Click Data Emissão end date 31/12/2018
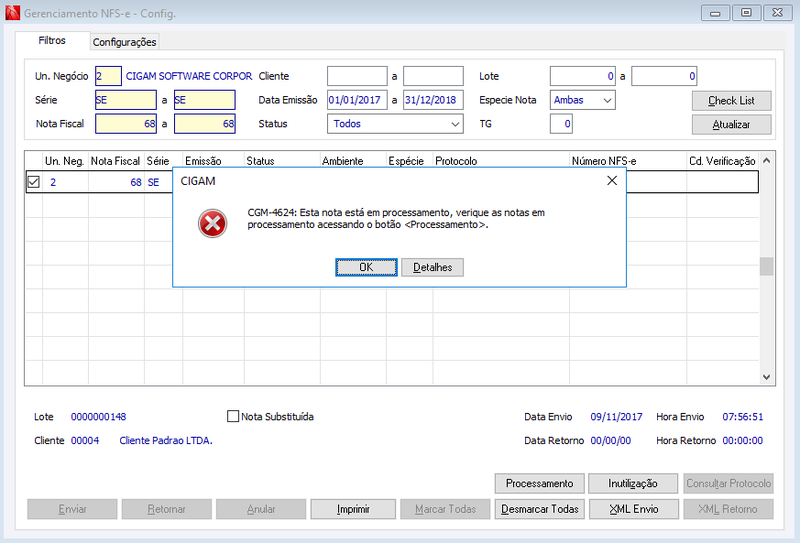 tap(433, 100)
